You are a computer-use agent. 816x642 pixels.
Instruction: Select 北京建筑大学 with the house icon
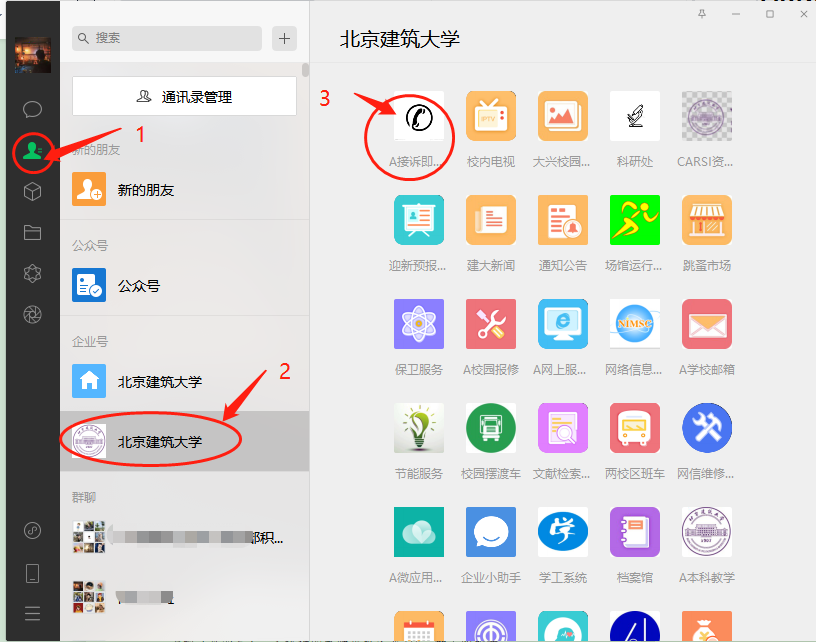[184, 381]
